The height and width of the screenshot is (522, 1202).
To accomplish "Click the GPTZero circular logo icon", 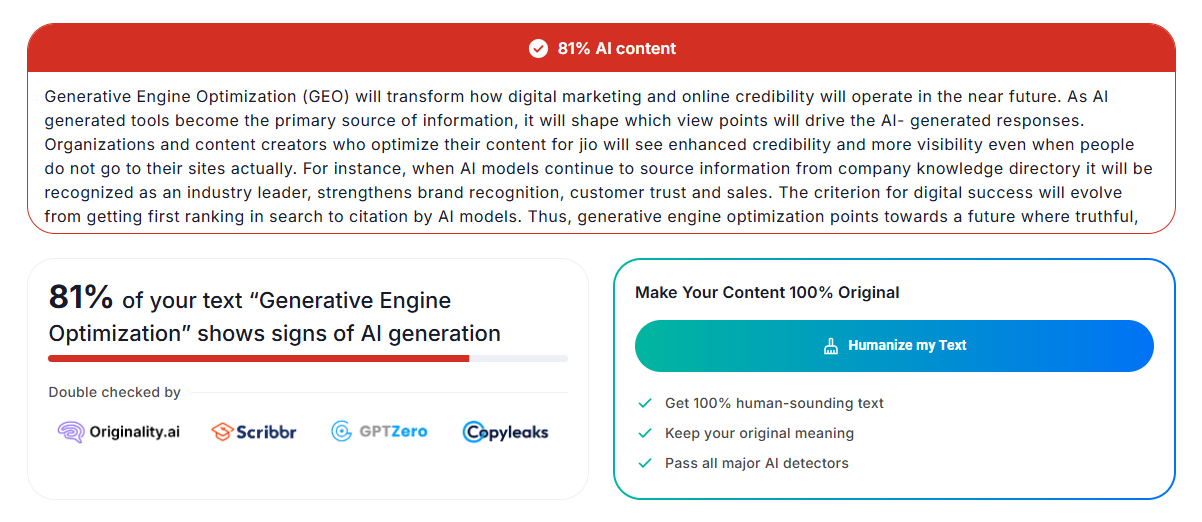I will tap(342, 431).
